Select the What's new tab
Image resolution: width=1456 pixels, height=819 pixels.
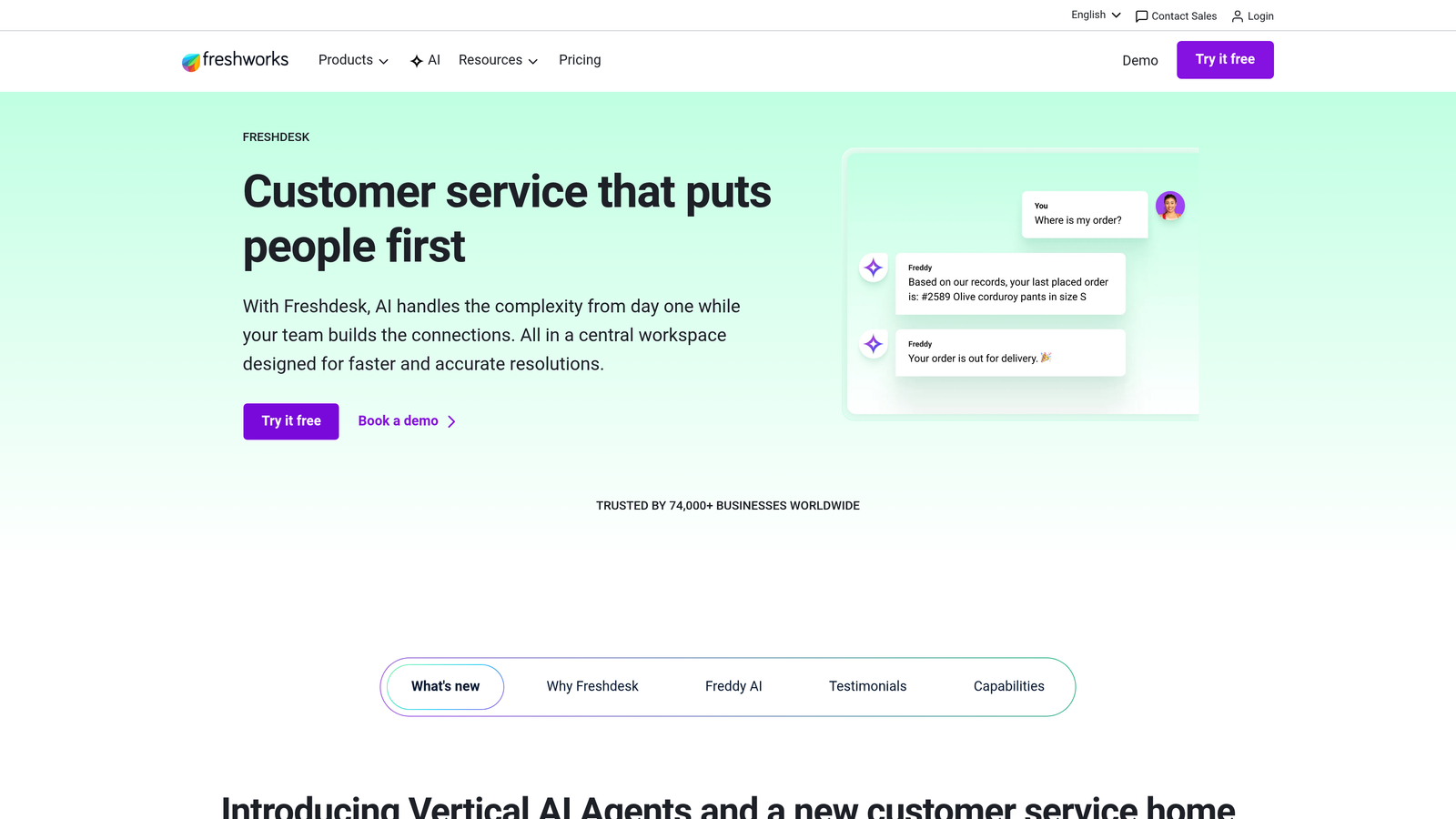[445, 687]
